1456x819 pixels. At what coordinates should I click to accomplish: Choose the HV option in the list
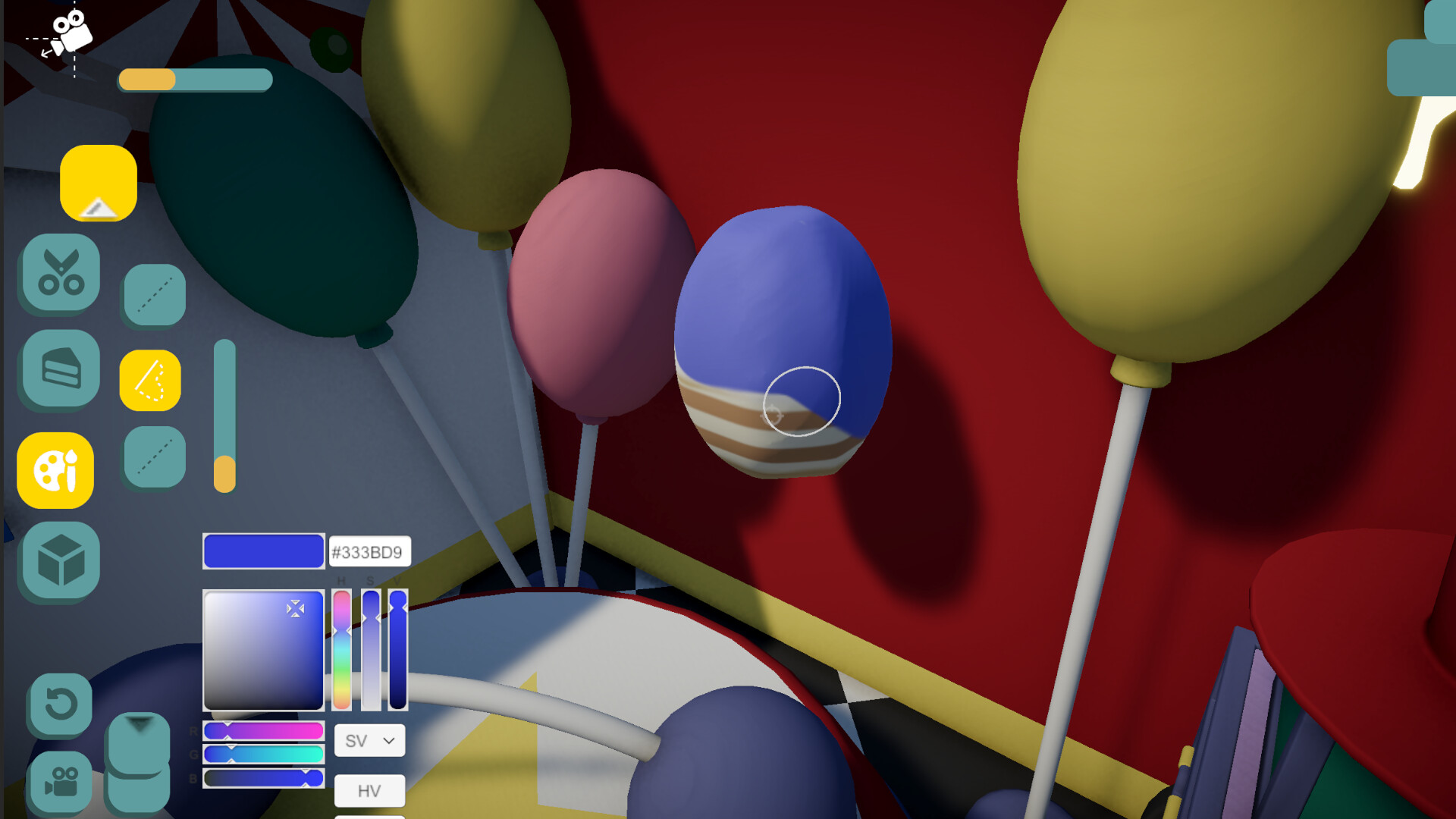tap(370, 791)
